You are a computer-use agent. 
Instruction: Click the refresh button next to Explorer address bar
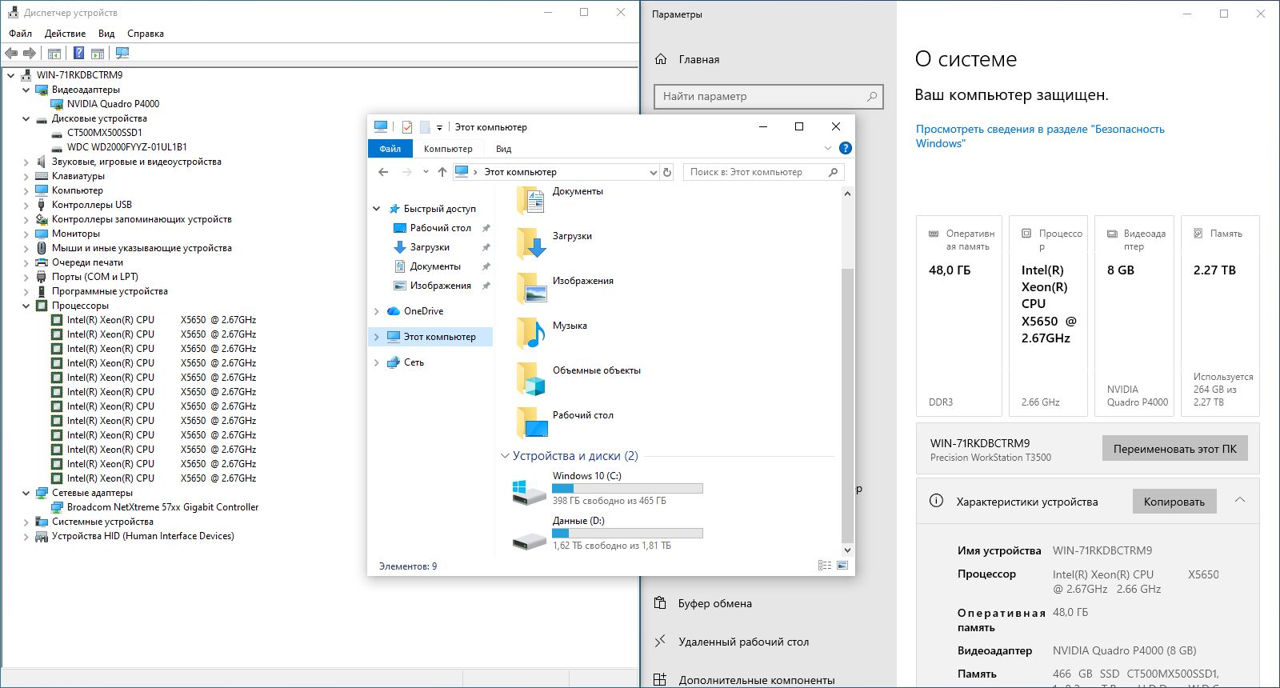[667, 172]
